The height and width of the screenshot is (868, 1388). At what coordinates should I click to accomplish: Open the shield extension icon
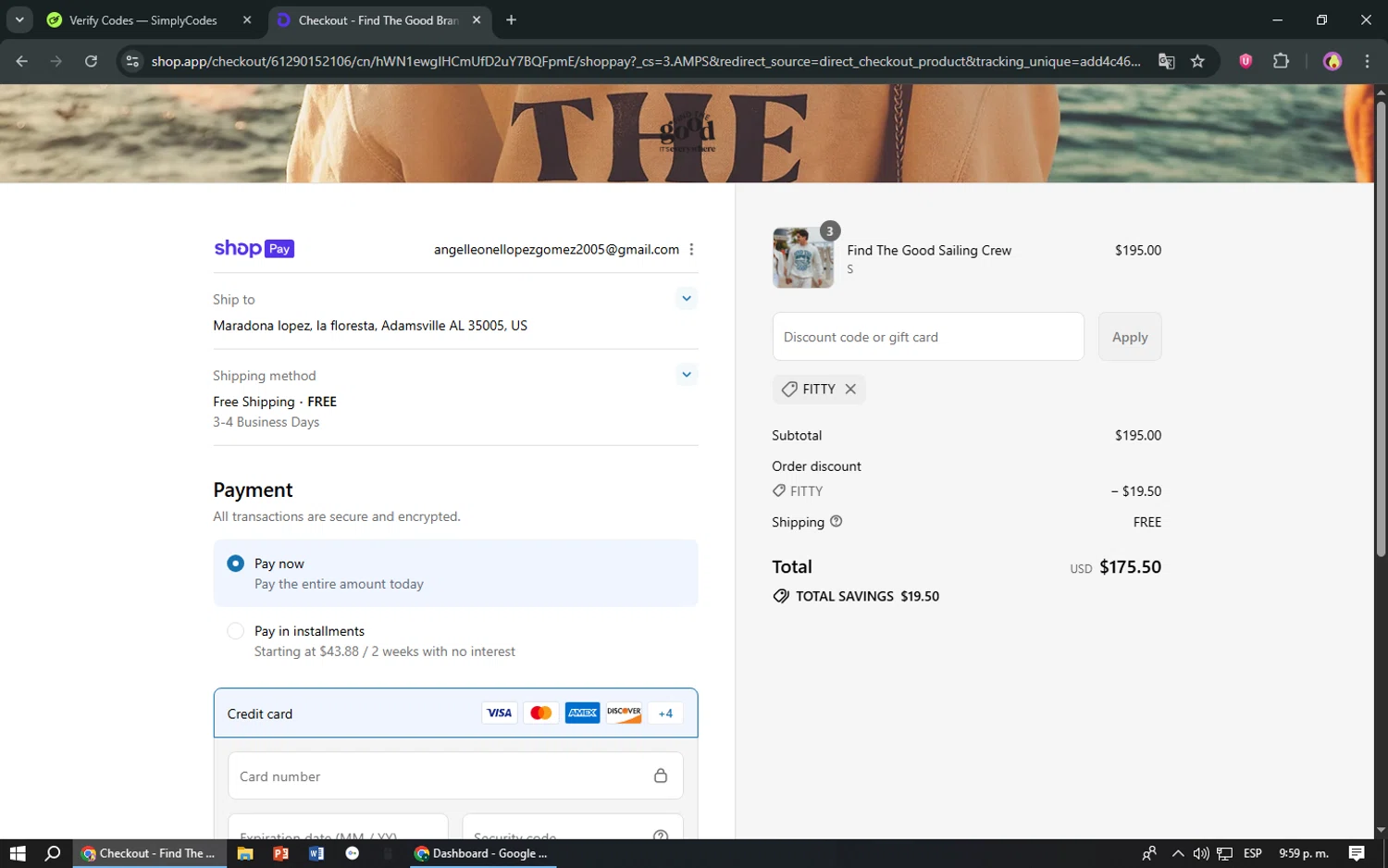click(1245, 61)
